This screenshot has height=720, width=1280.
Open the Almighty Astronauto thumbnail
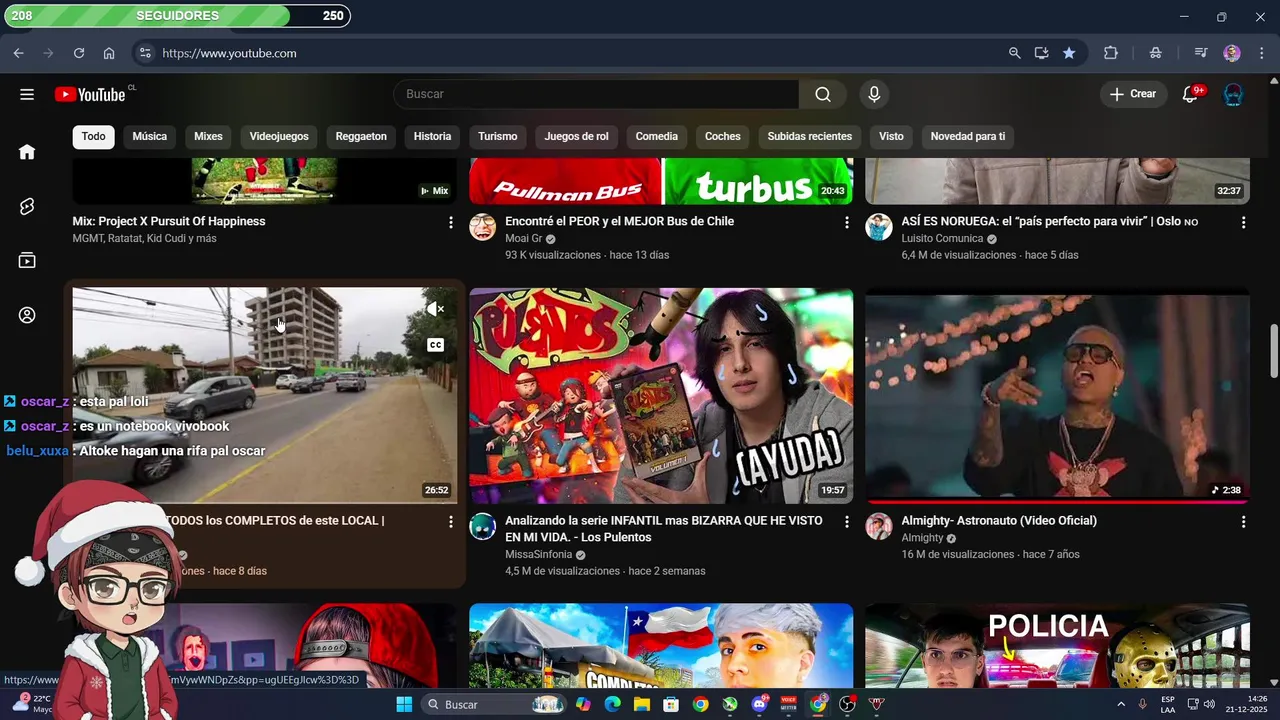1057,396
